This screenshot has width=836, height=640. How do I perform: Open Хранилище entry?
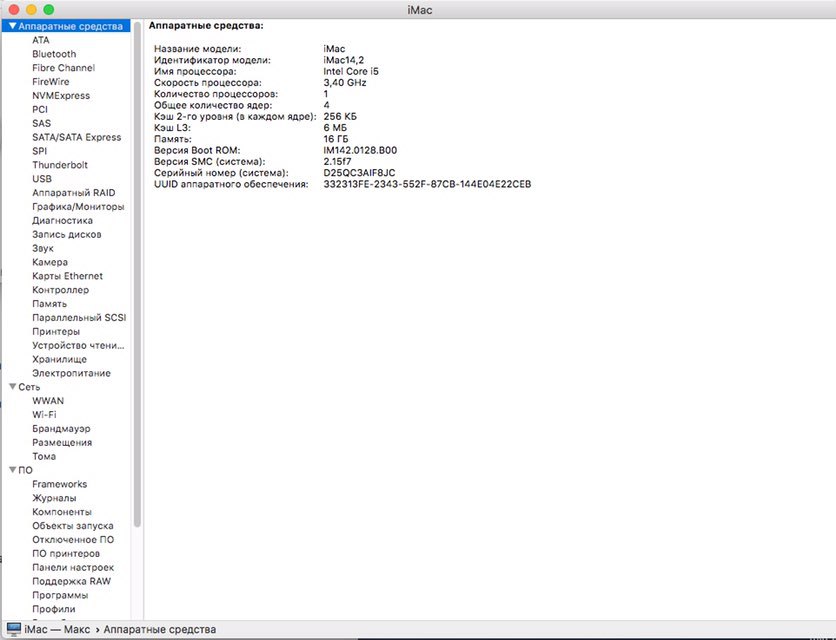coord(59,359)
